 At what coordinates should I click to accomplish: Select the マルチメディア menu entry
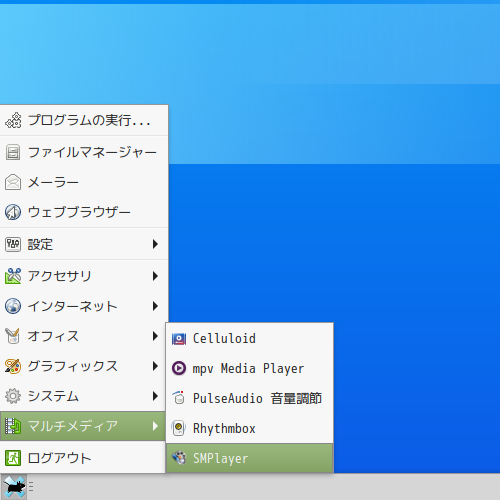pyautogui.click(x=83, y=426)
